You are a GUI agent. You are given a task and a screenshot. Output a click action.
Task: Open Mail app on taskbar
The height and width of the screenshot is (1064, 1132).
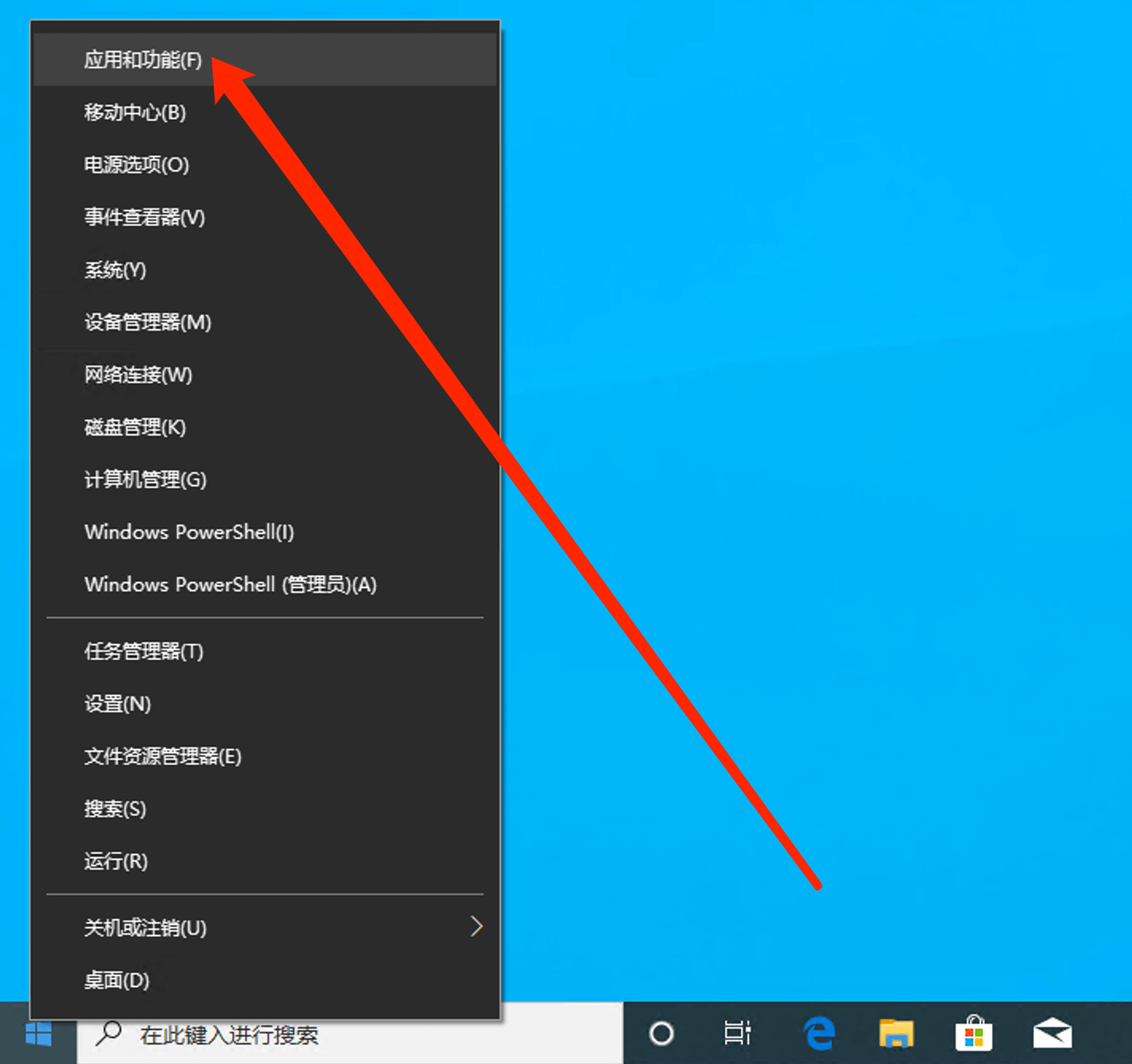tap(1052, 1034)
